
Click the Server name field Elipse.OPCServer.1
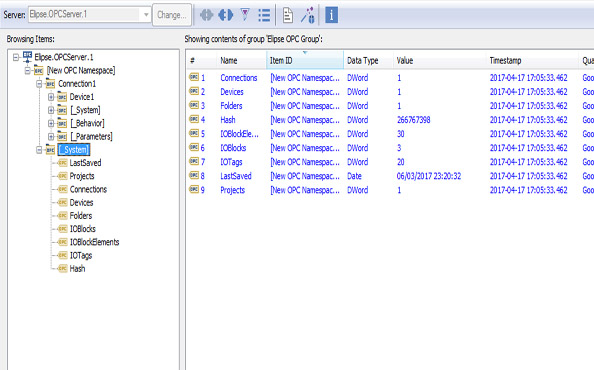click(x=84, y=14)
